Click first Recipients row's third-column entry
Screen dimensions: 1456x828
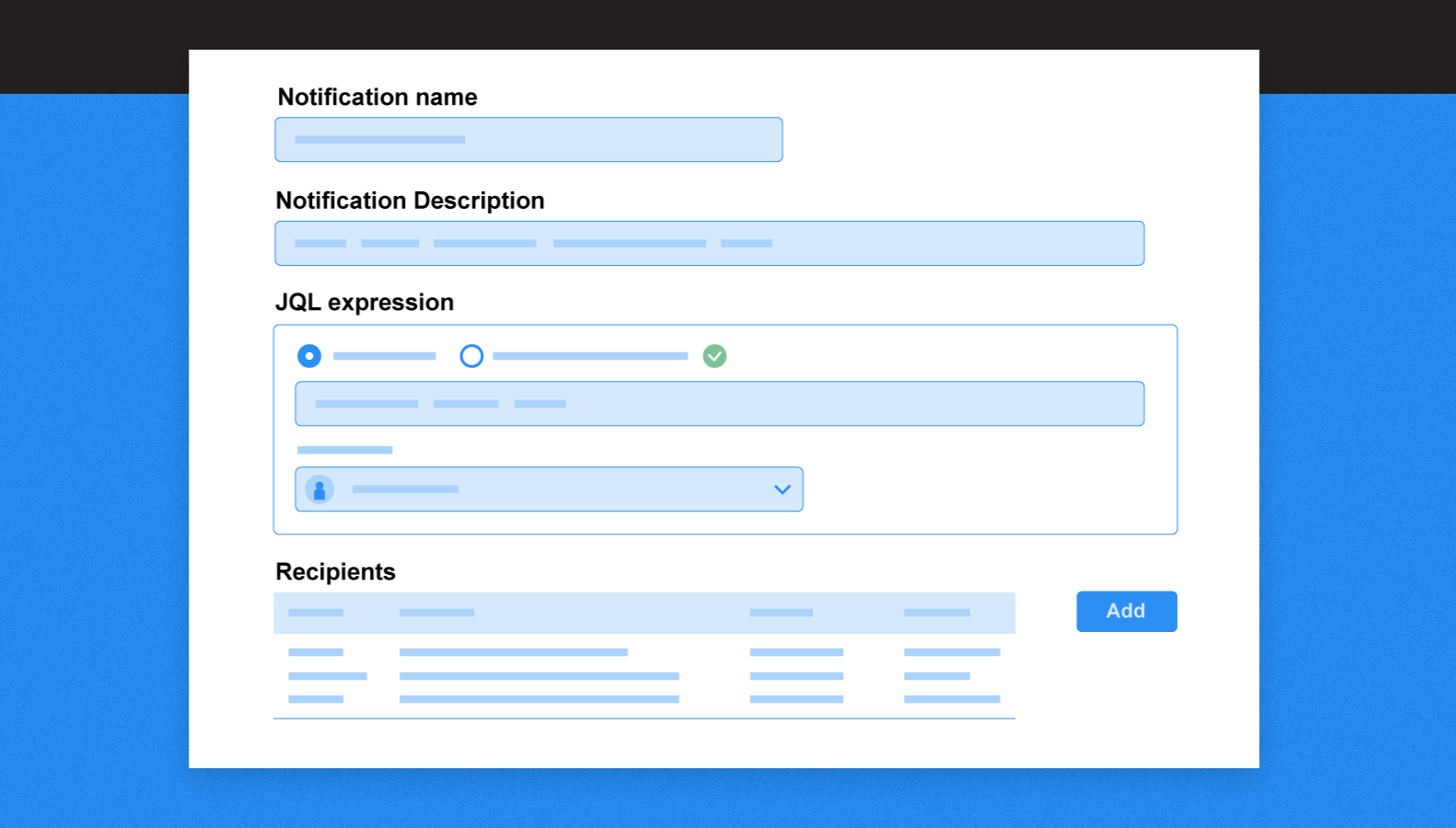coord(796,652)
